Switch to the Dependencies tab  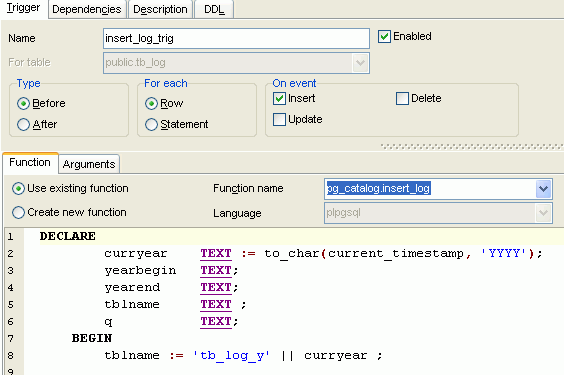pyautogui.click(x=87, y=9)
